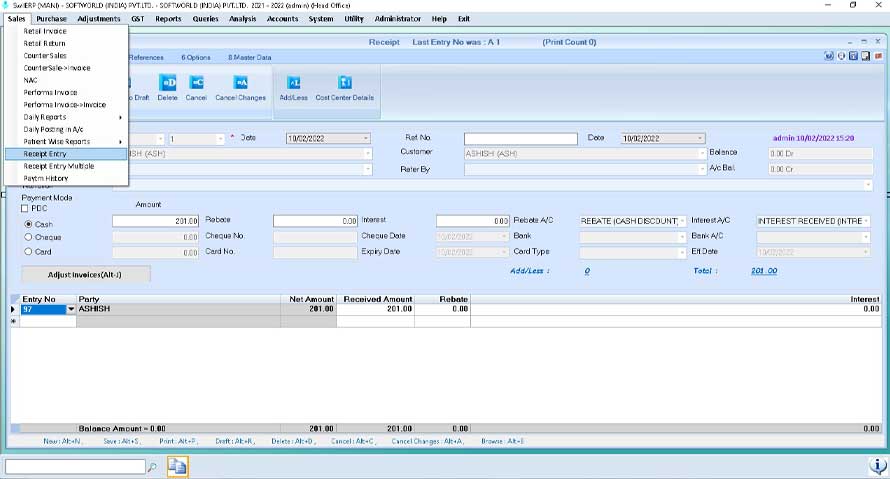Expand the Rebate A/C dropdown
This screenshot has width=890, height=479.
682,221
